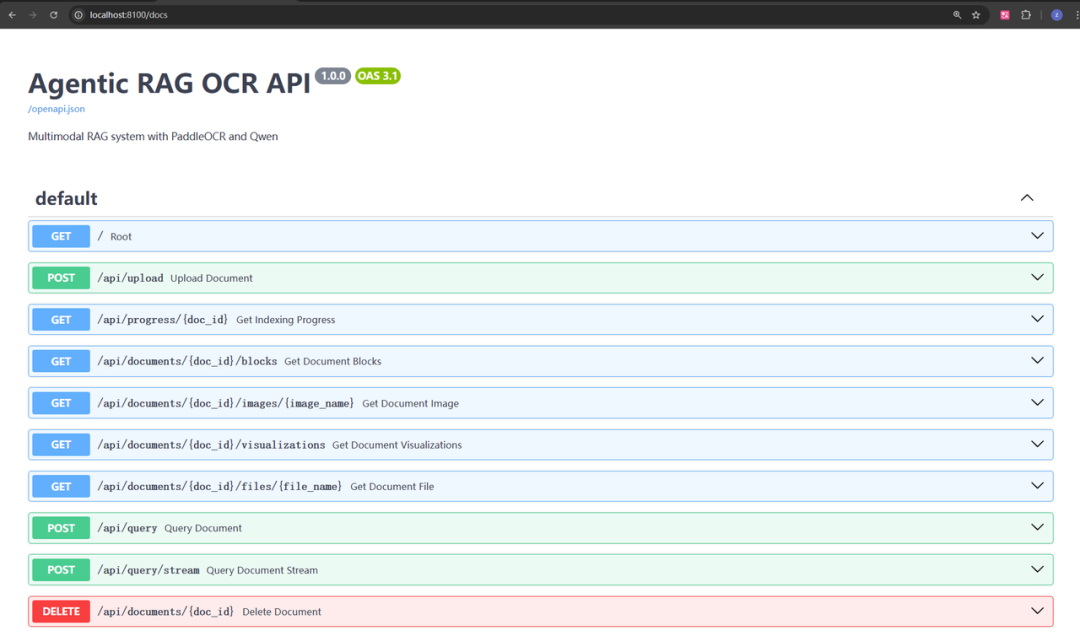Go back to the previous browser page

tap(12, 14)
